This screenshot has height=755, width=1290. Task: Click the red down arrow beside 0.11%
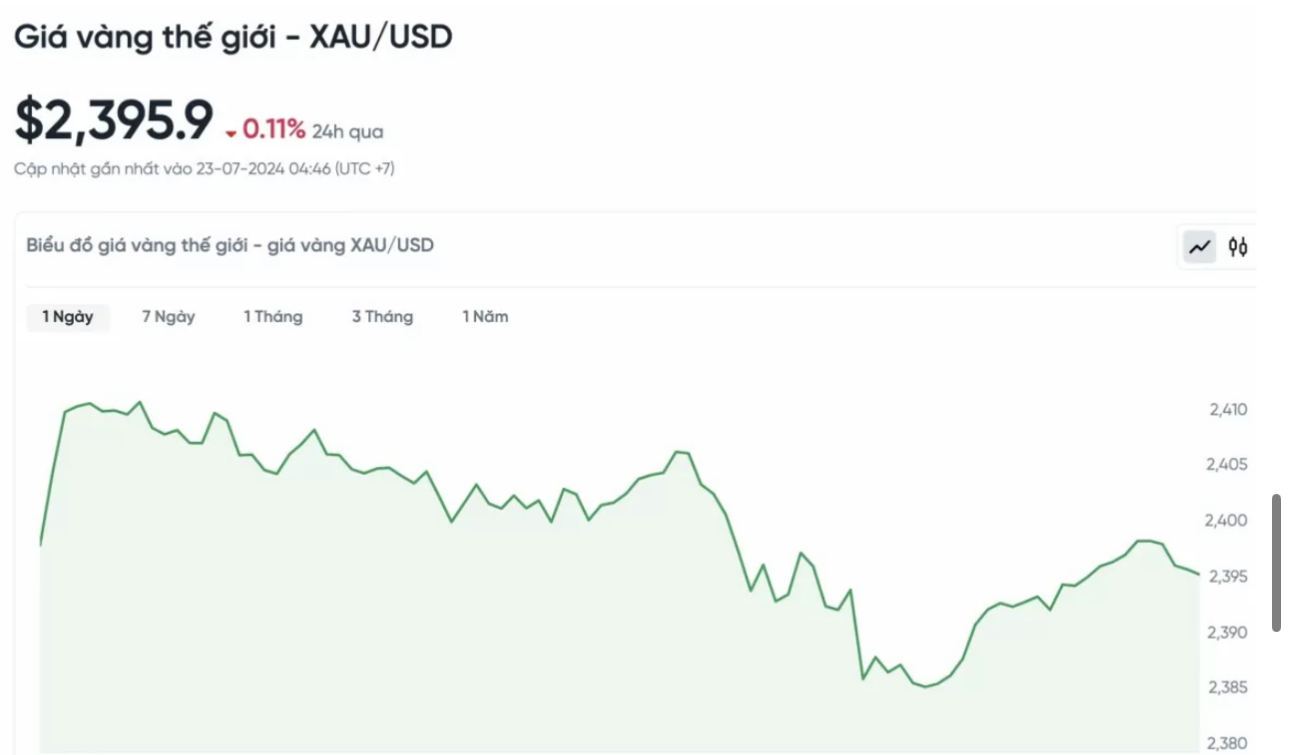231,133
